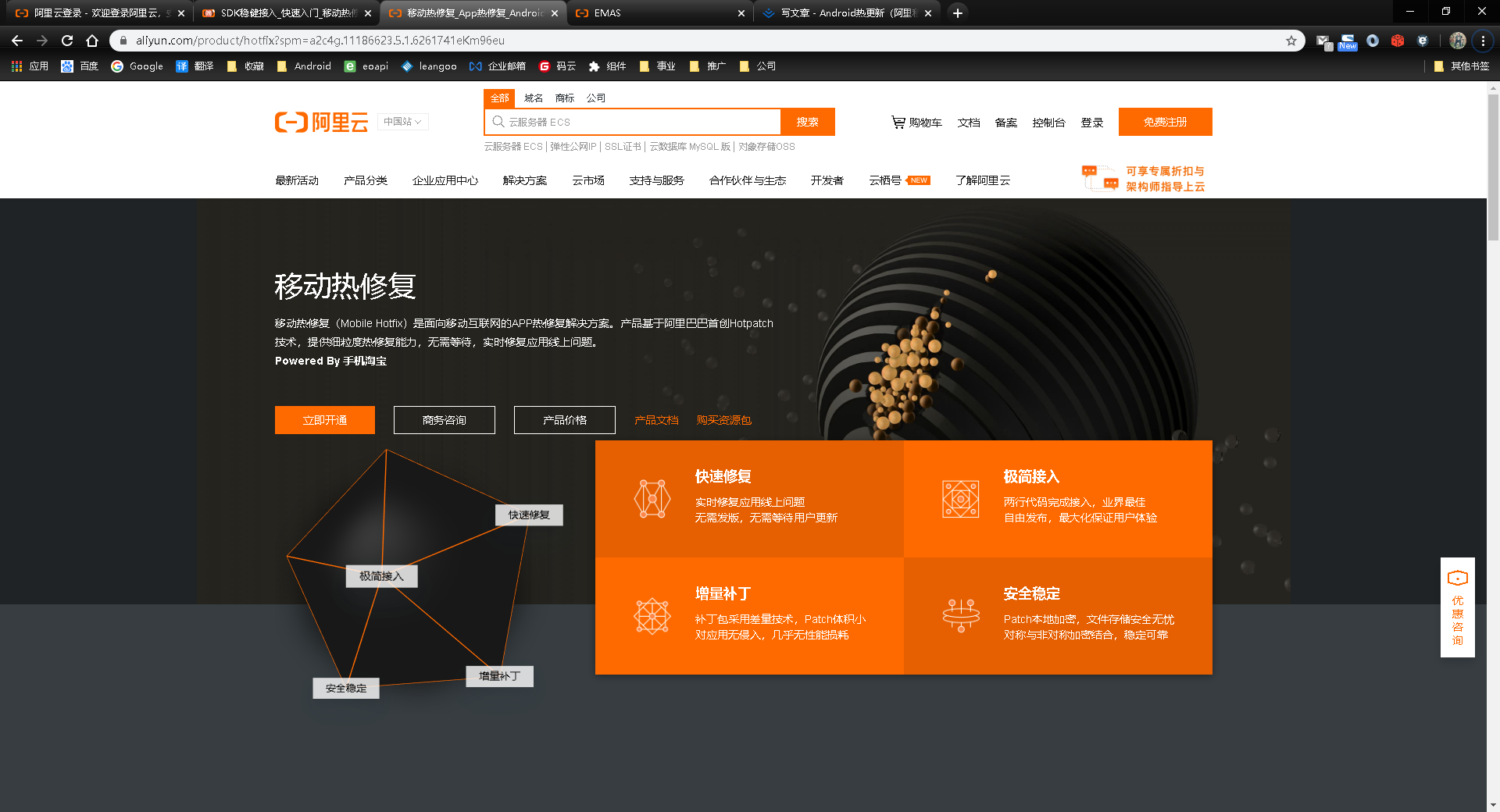Click the 快速修复 feature icon
The image size is (1500, 812).
652,499
